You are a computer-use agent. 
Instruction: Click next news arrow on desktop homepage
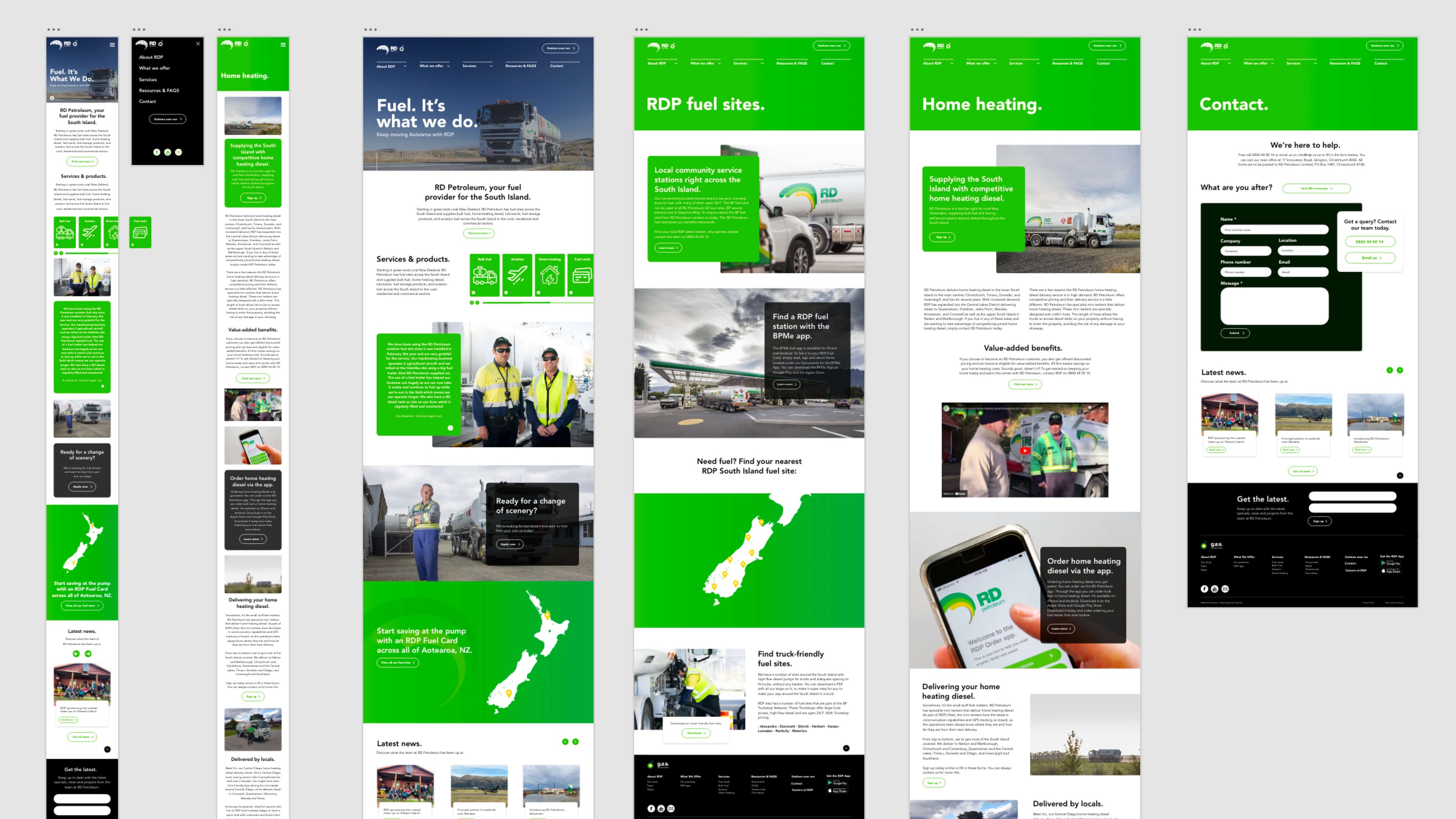(x=576, y=742)
